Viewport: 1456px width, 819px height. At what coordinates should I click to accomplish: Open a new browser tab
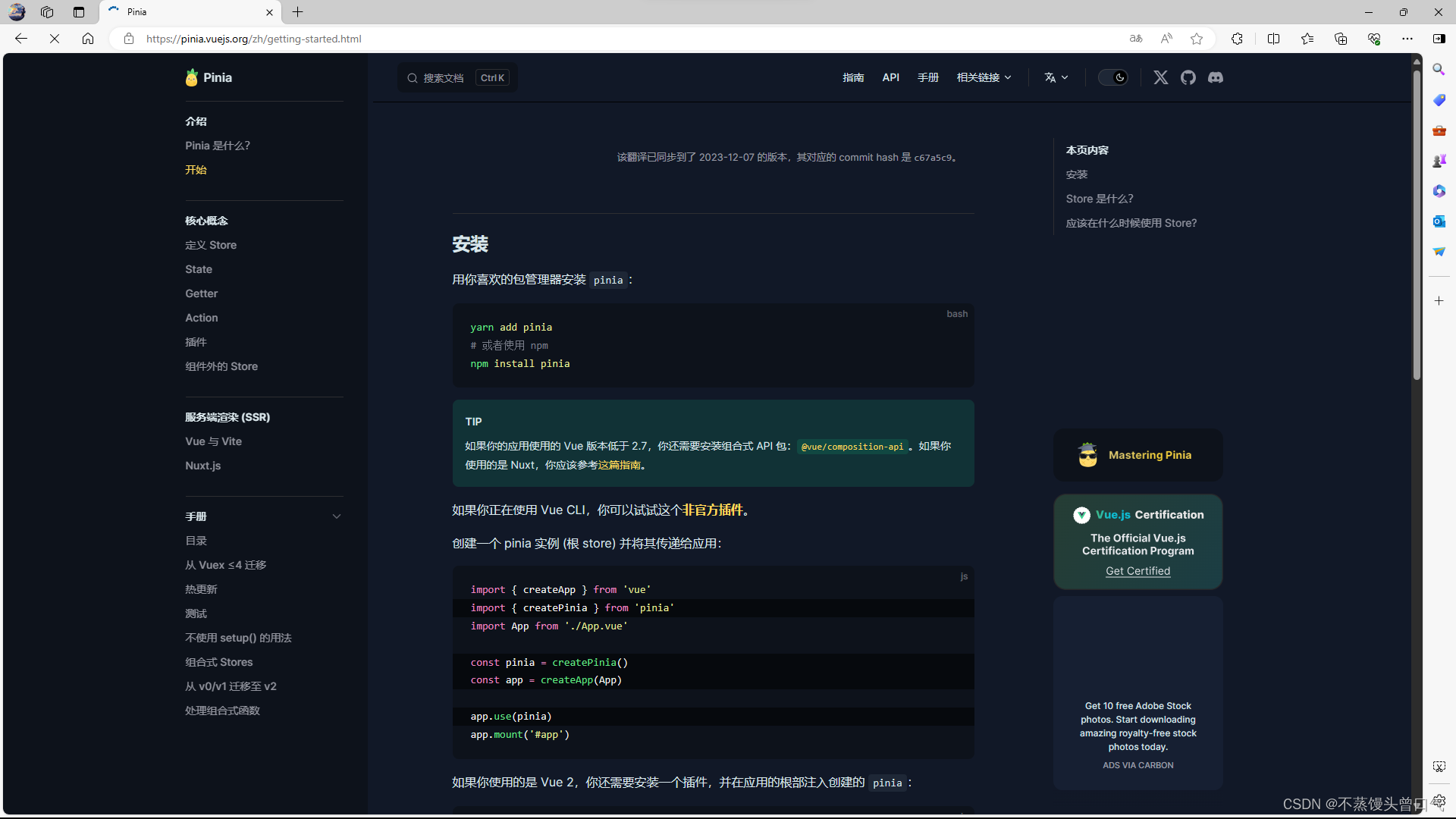(298, 12)
